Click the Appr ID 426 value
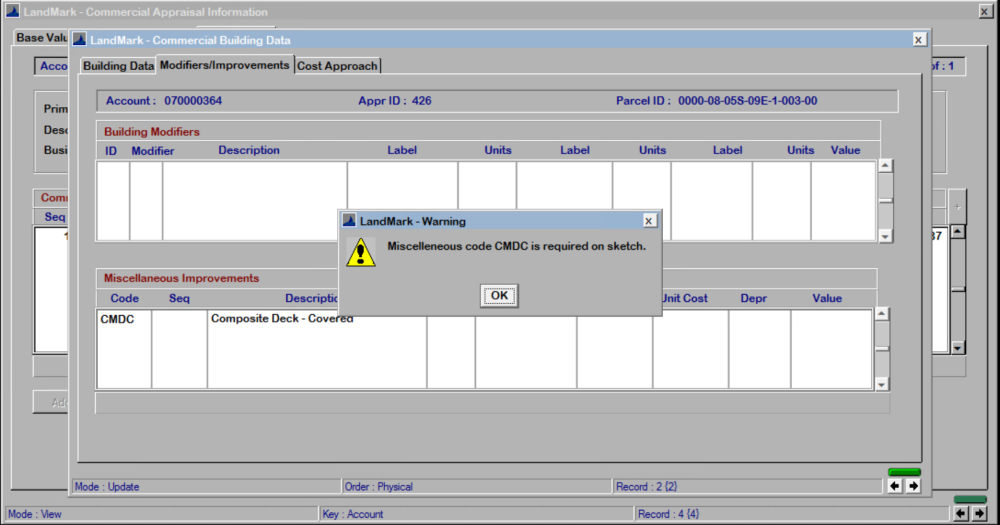The height and width of the screenshot is (525, 1000). (422, 101)
